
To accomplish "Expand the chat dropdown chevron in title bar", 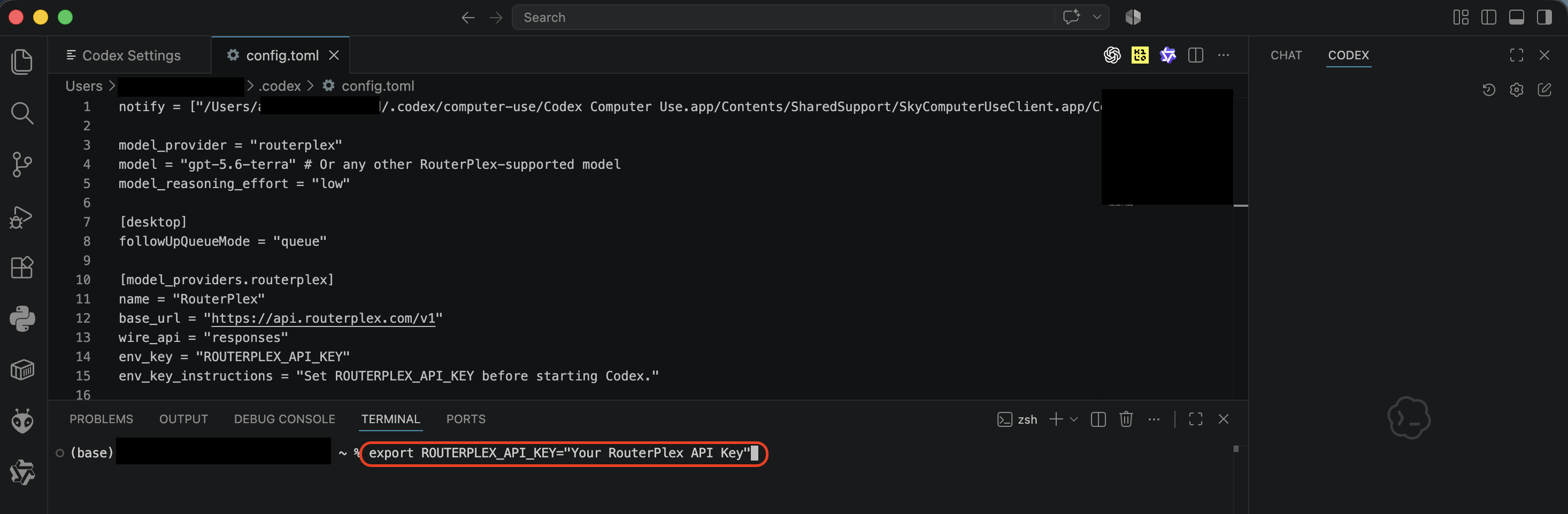I will click(x=1097, y=17).
